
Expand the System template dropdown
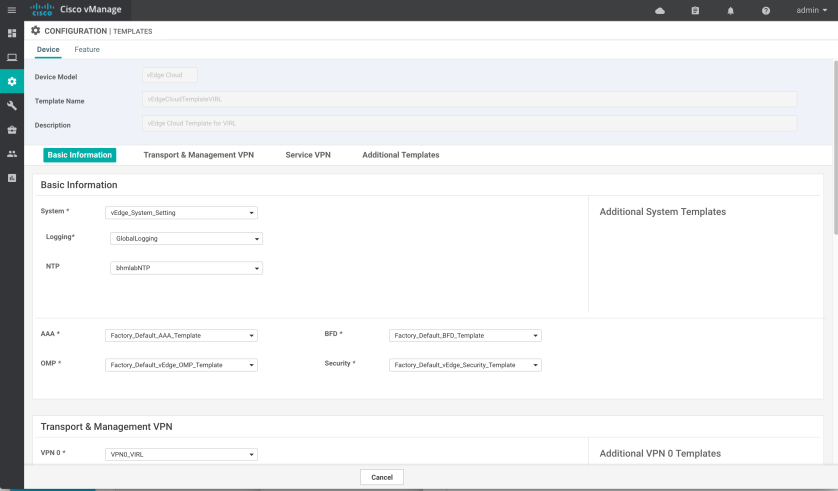[181, 212]
